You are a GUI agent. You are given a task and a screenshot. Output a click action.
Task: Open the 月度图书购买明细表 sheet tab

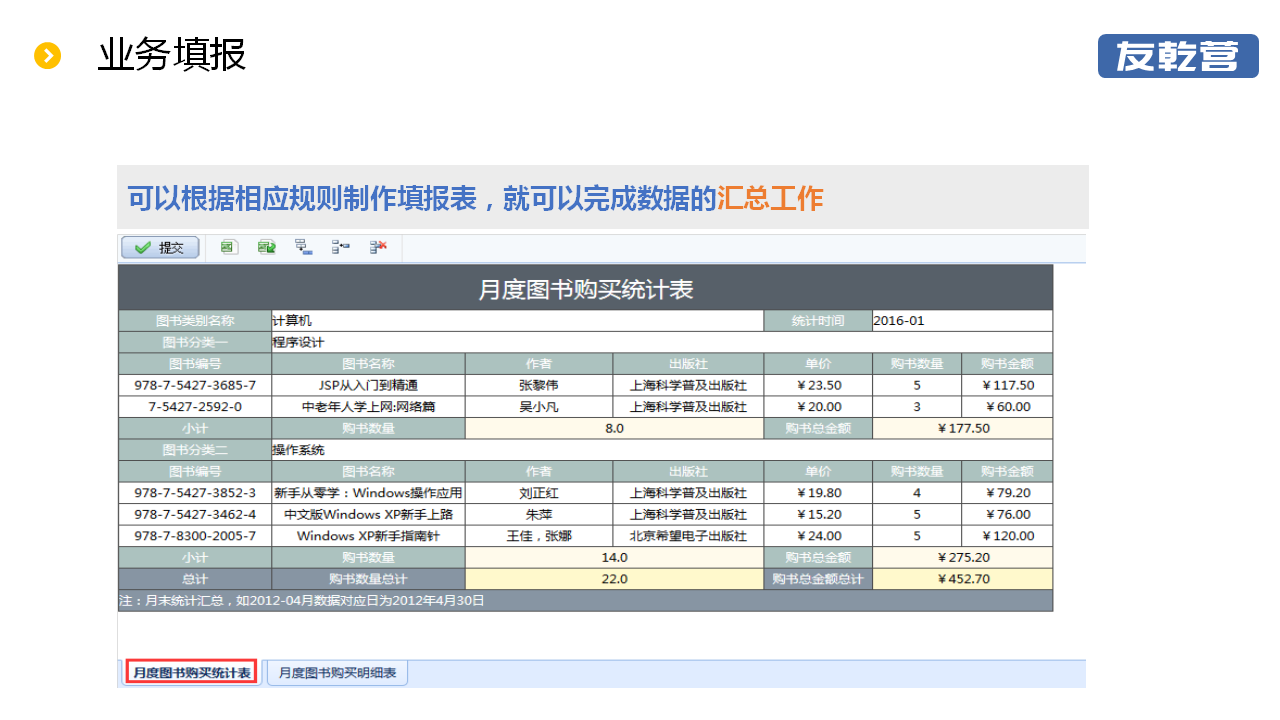[337, 673]
